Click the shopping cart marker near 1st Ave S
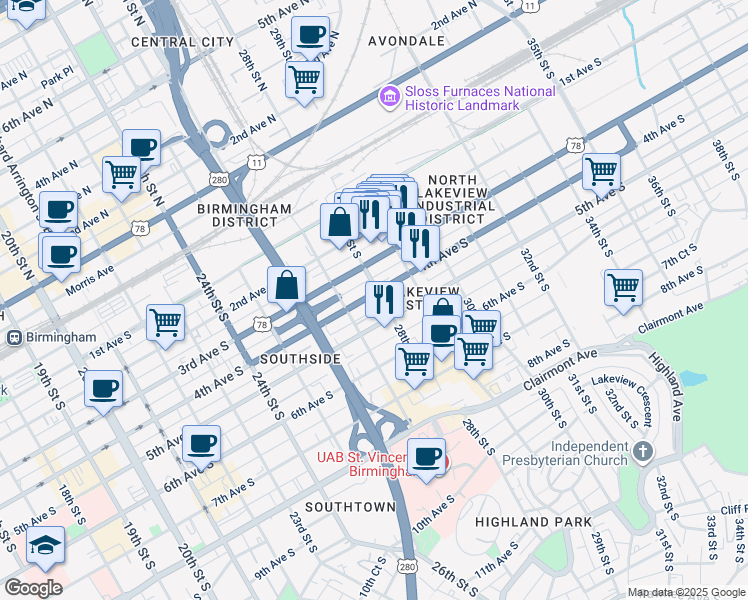Screen dimensions: 748x600 tap(166, 324)
